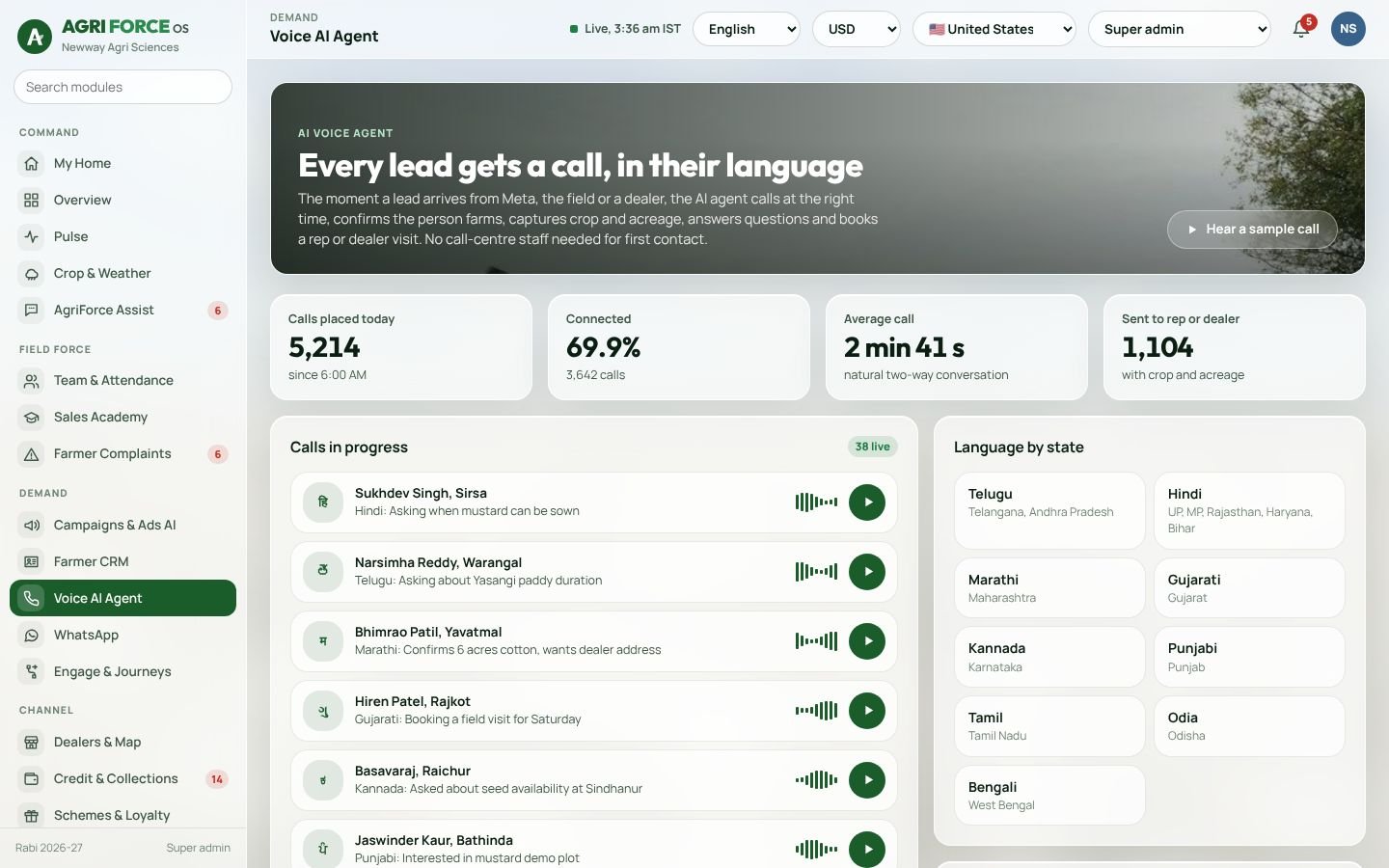Play Jaswinder Kaur, Bathinda call
Viewport: 1389px width, 868px height.
coord(867,850)
